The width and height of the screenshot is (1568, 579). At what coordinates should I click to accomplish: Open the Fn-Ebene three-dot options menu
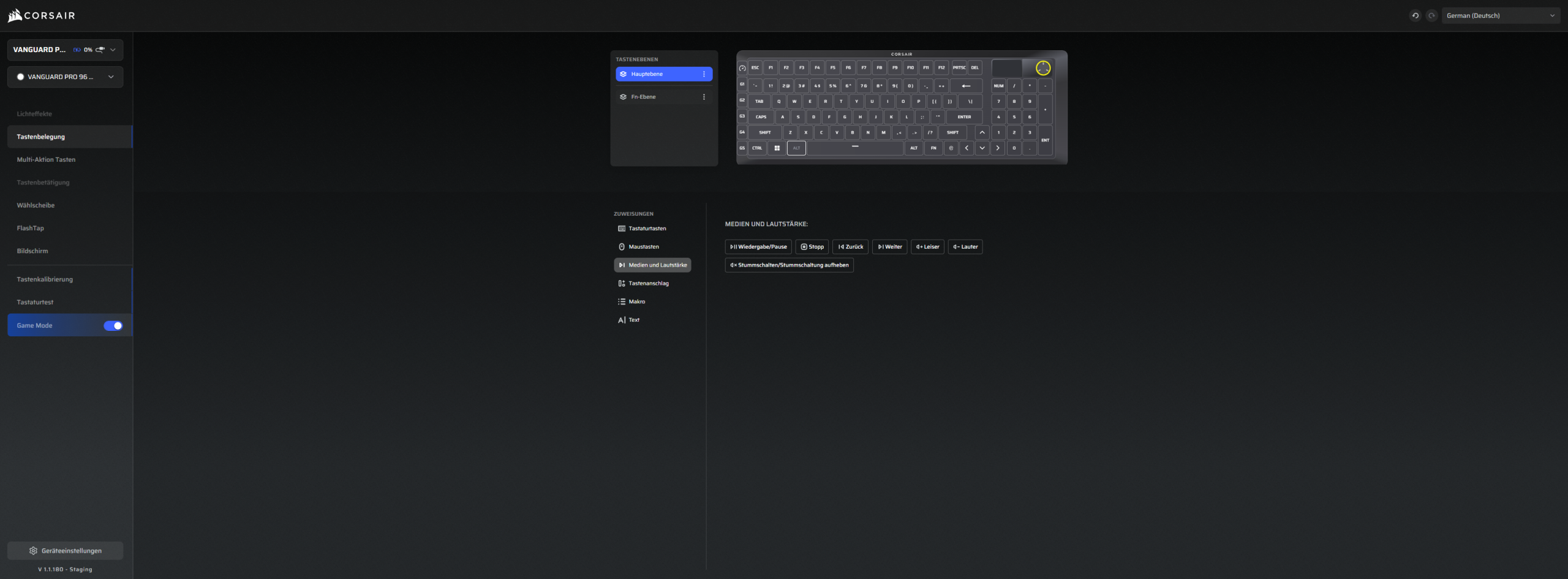coord(704,97)
